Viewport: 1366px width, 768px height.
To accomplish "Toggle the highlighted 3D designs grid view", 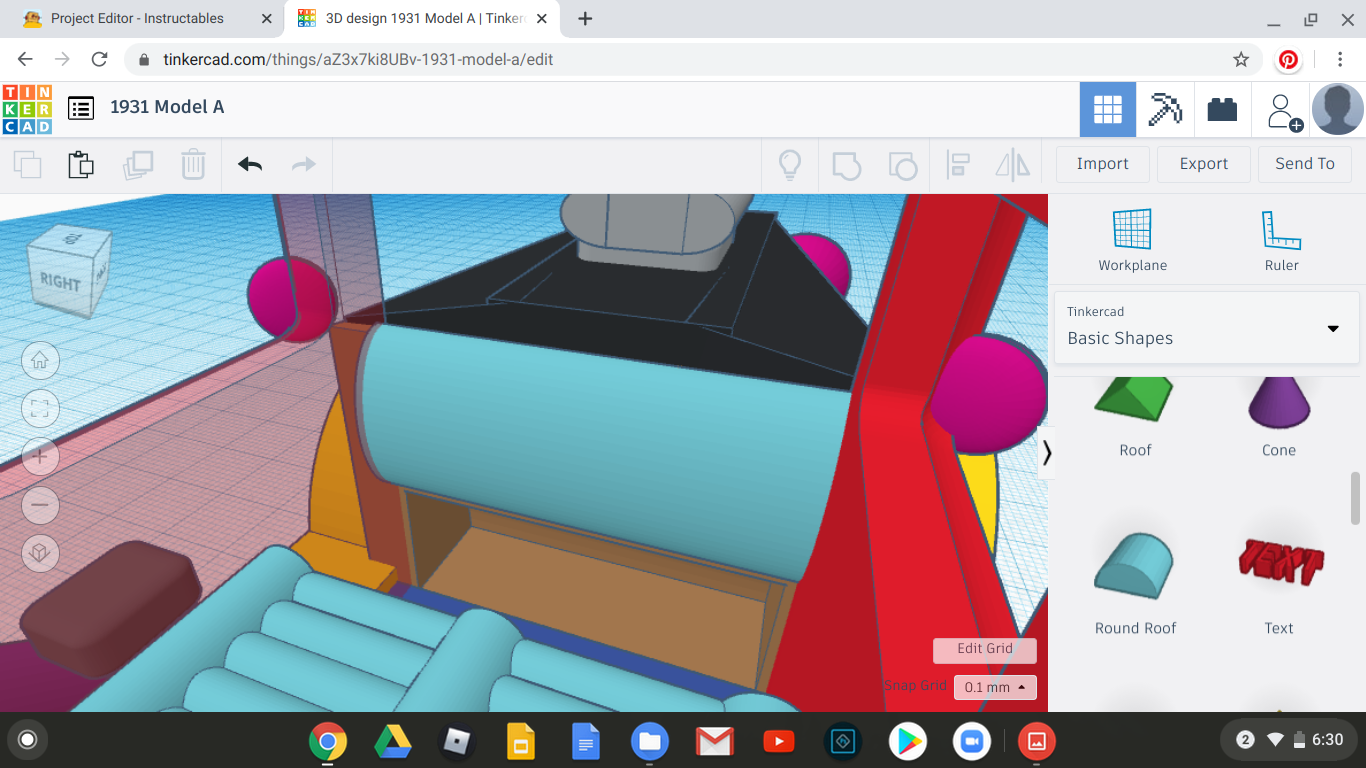I will [x=1107, y=109].
